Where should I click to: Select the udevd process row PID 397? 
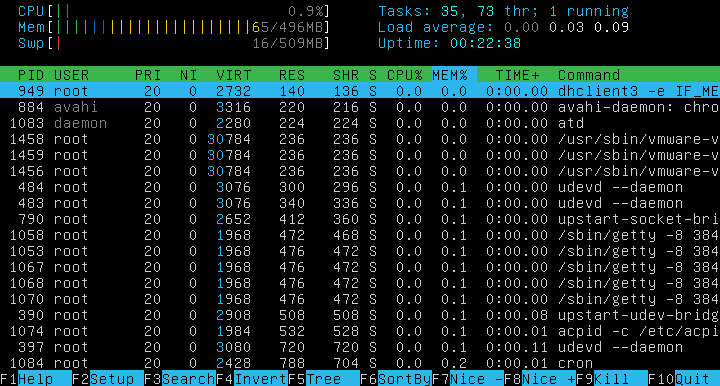[x=360, y=347]
